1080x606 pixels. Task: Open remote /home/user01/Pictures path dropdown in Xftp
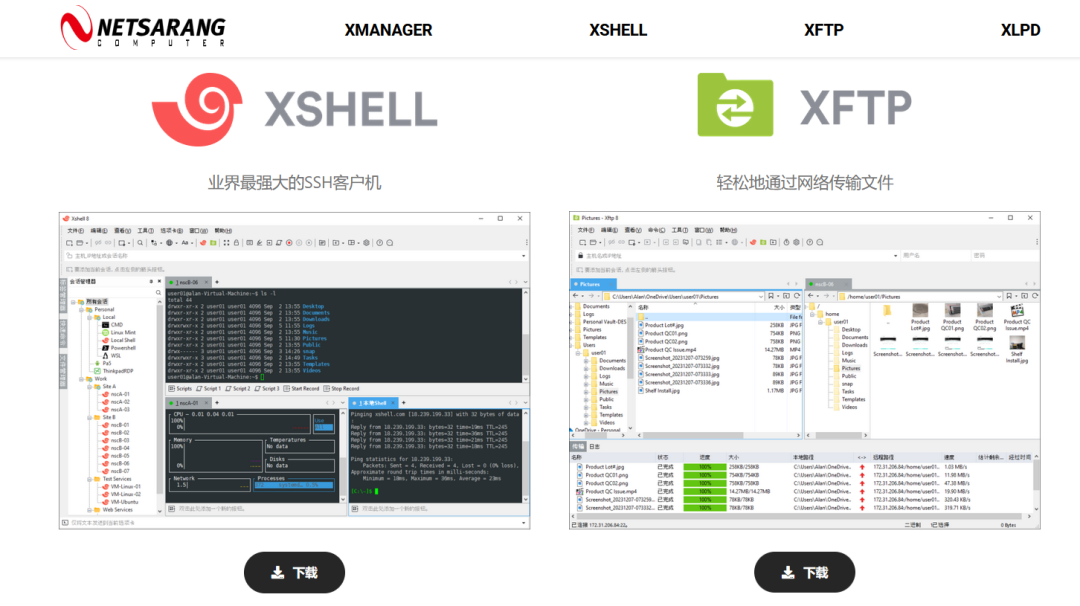pos(999,297)
